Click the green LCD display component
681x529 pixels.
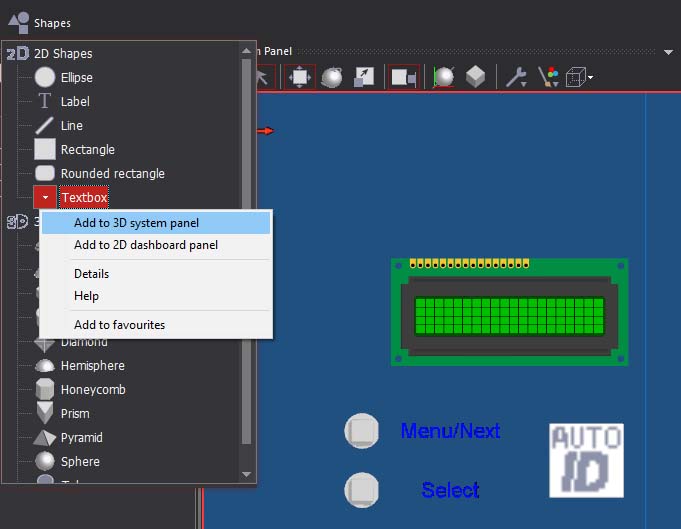pyautogui.click(x=509, y=312)
